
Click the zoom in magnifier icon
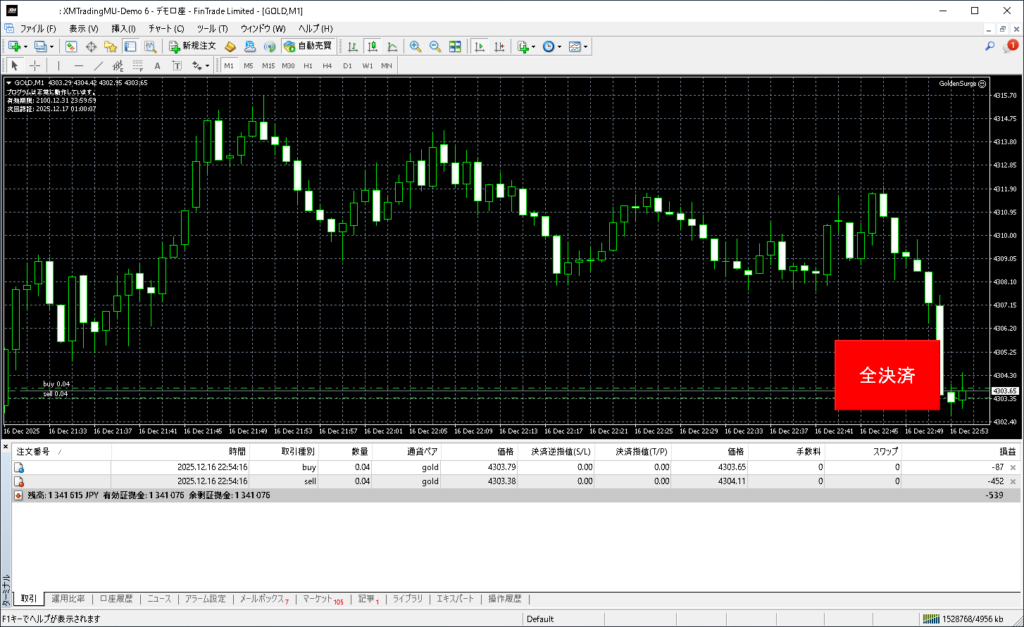415,47
